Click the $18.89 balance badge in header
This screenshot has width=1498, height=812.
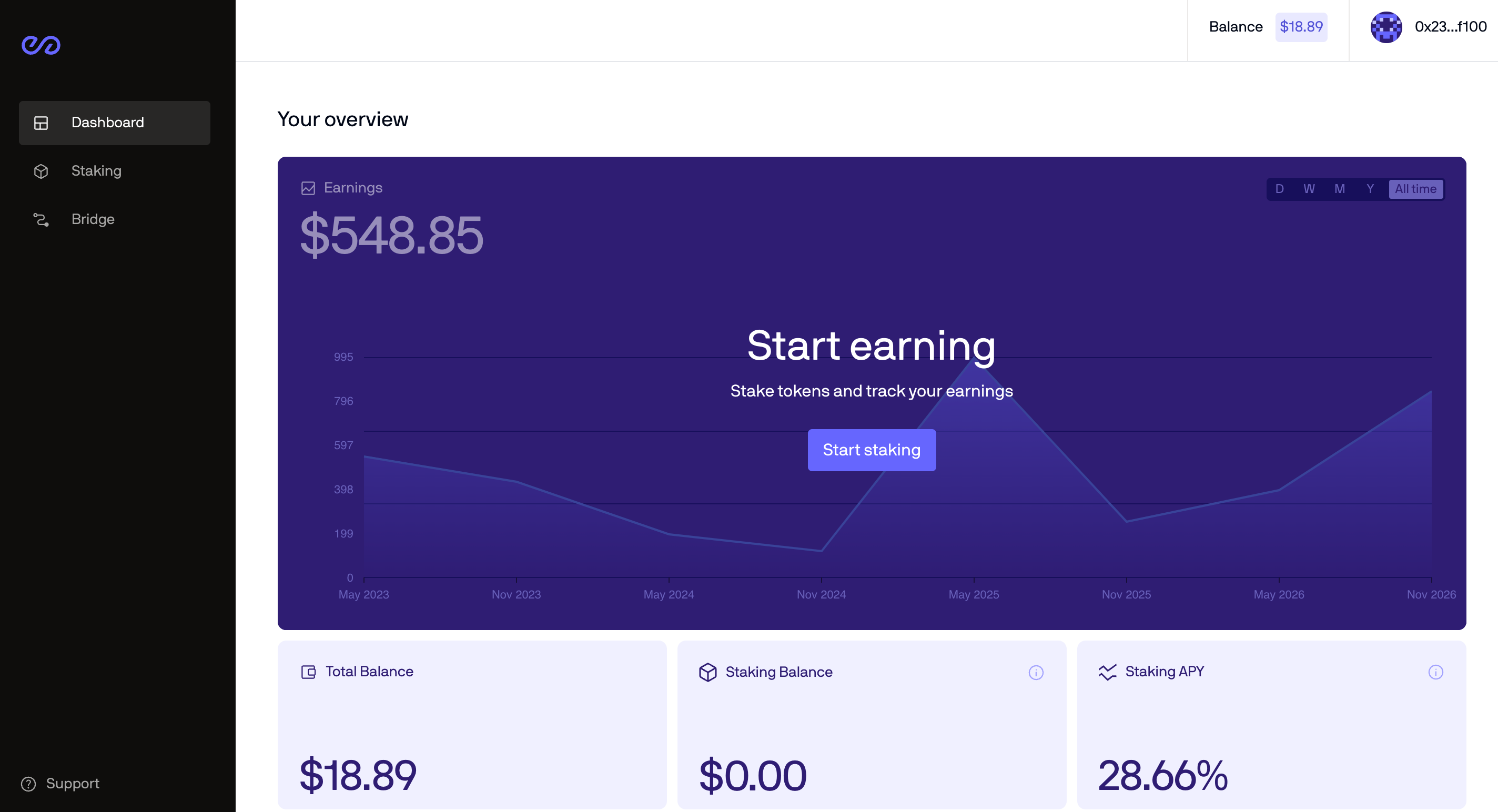coord(1301,27)
